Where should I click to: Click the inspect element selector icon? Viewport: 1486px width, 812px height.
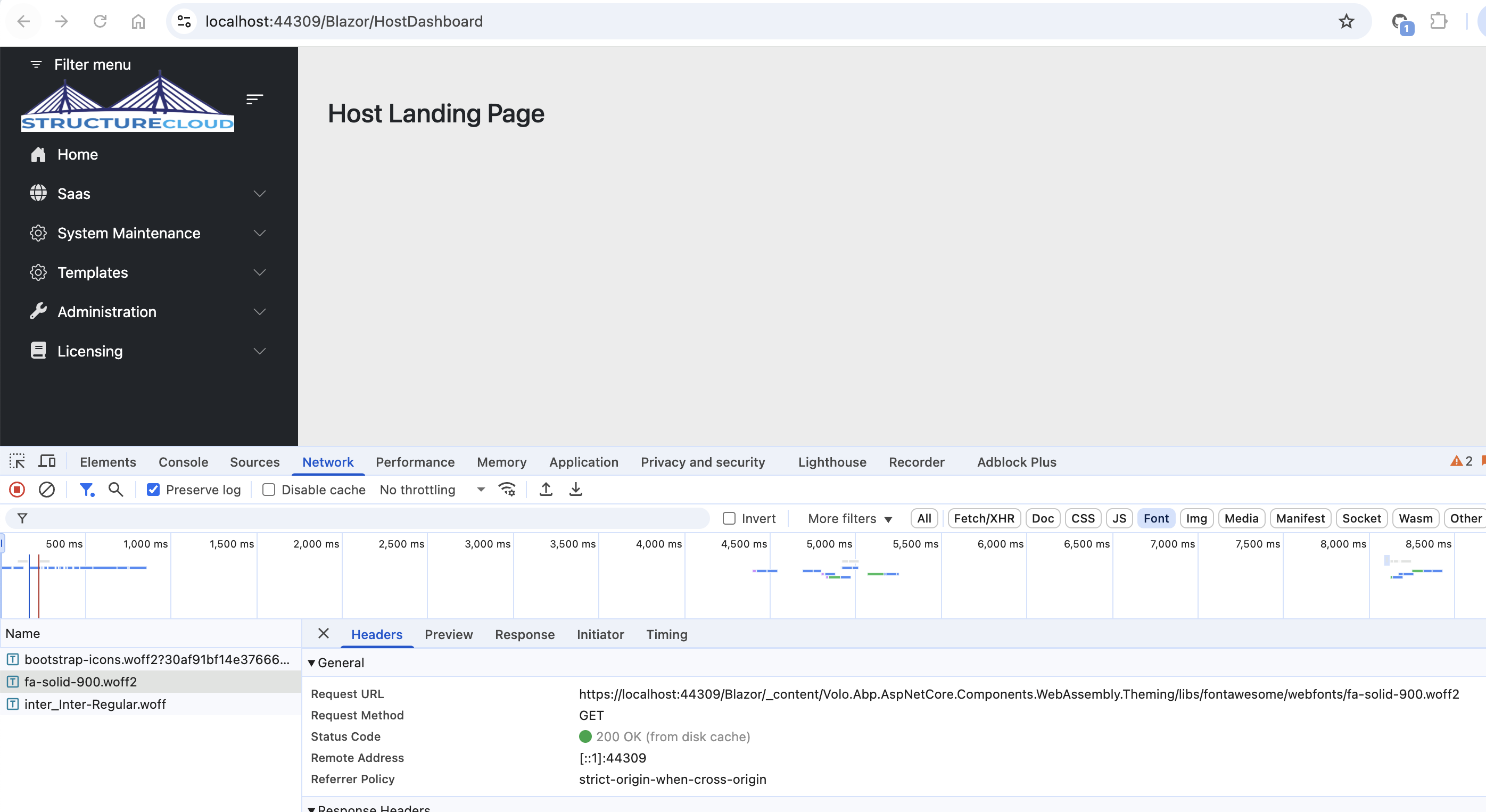click(x=16, y=462)
